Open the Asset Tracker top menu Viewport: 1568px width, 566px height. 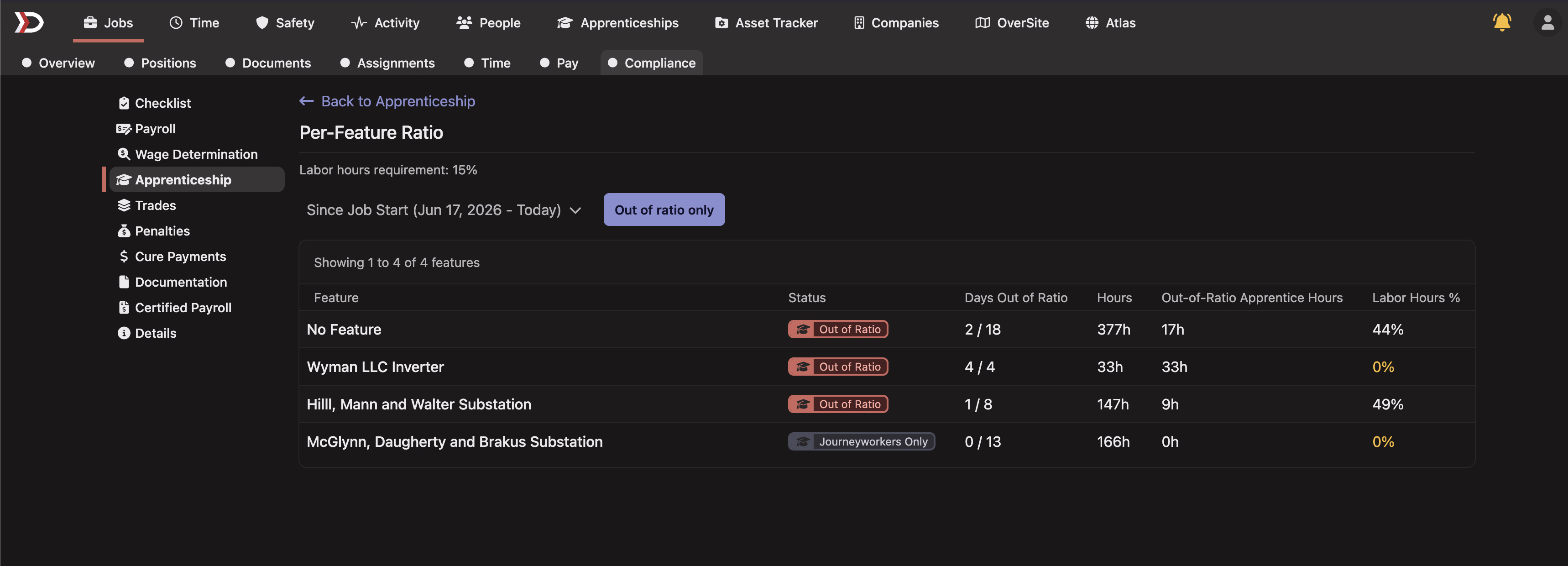(x=766, y=22)
